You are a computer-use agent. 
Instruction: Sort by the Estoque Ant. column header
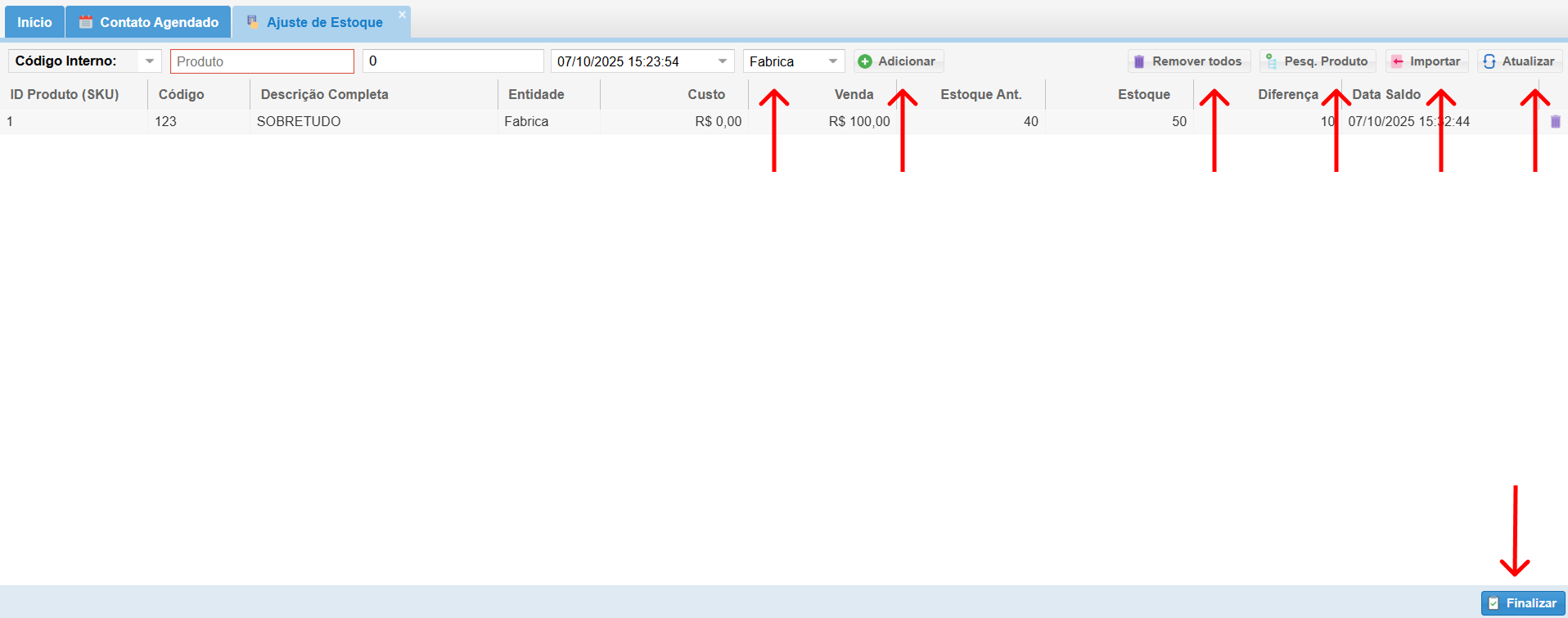click(980, 94)
